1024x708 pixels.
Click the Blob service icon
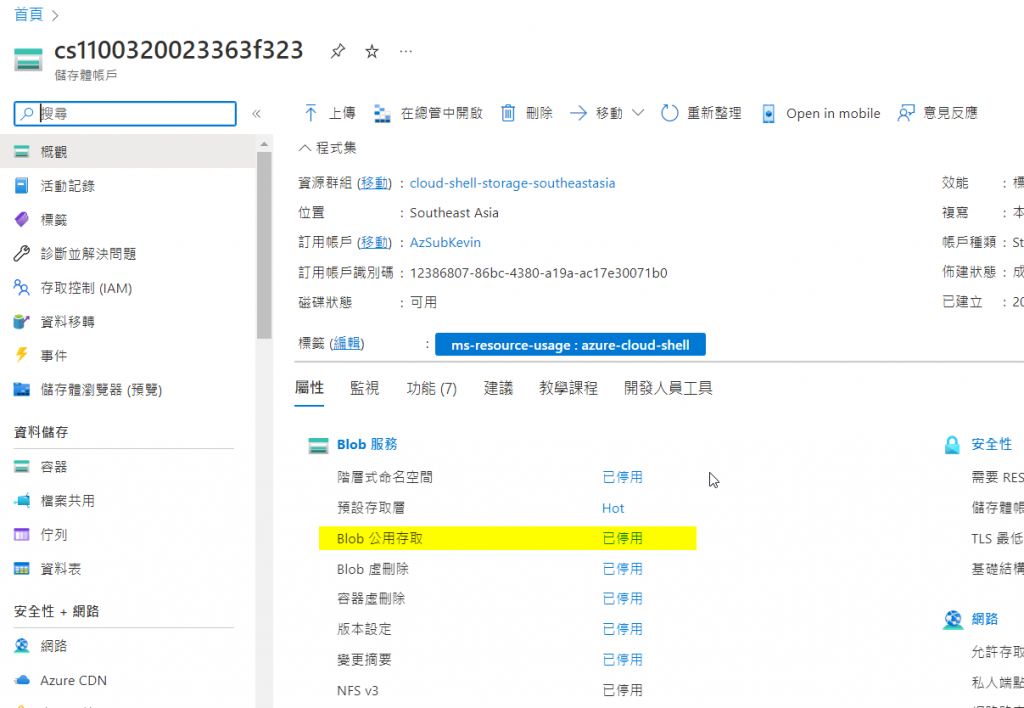[318, 445]
